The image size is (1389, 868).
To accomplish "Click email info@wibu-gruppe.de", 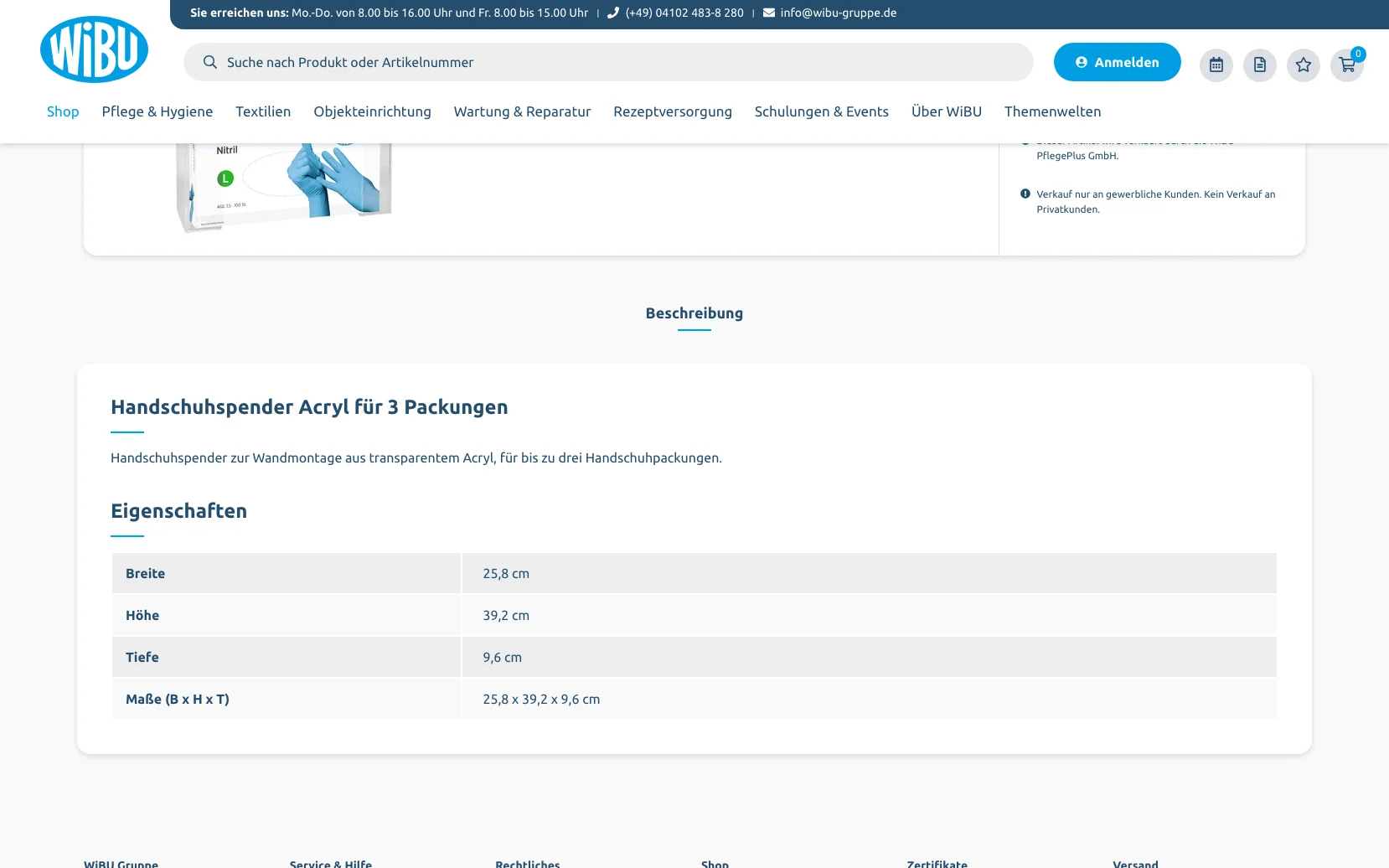I will point(839,13).
